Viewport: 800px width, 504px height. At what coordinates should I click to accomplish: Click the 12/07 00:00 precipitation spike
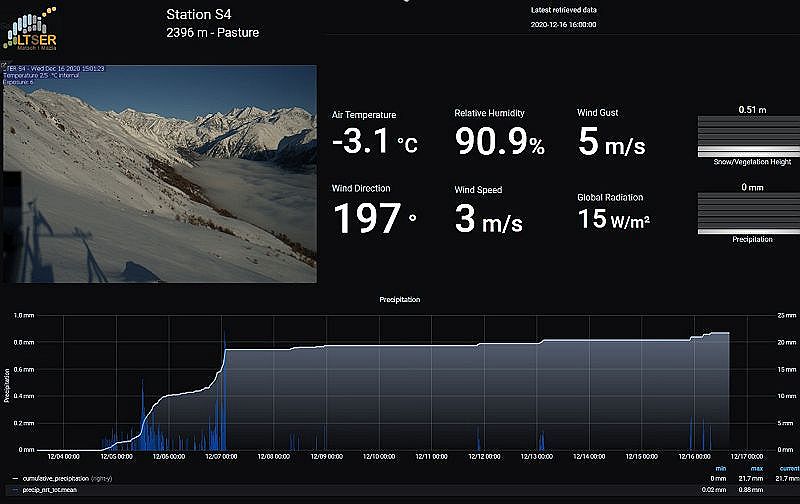pyautogui.click(x=224, y=390)
